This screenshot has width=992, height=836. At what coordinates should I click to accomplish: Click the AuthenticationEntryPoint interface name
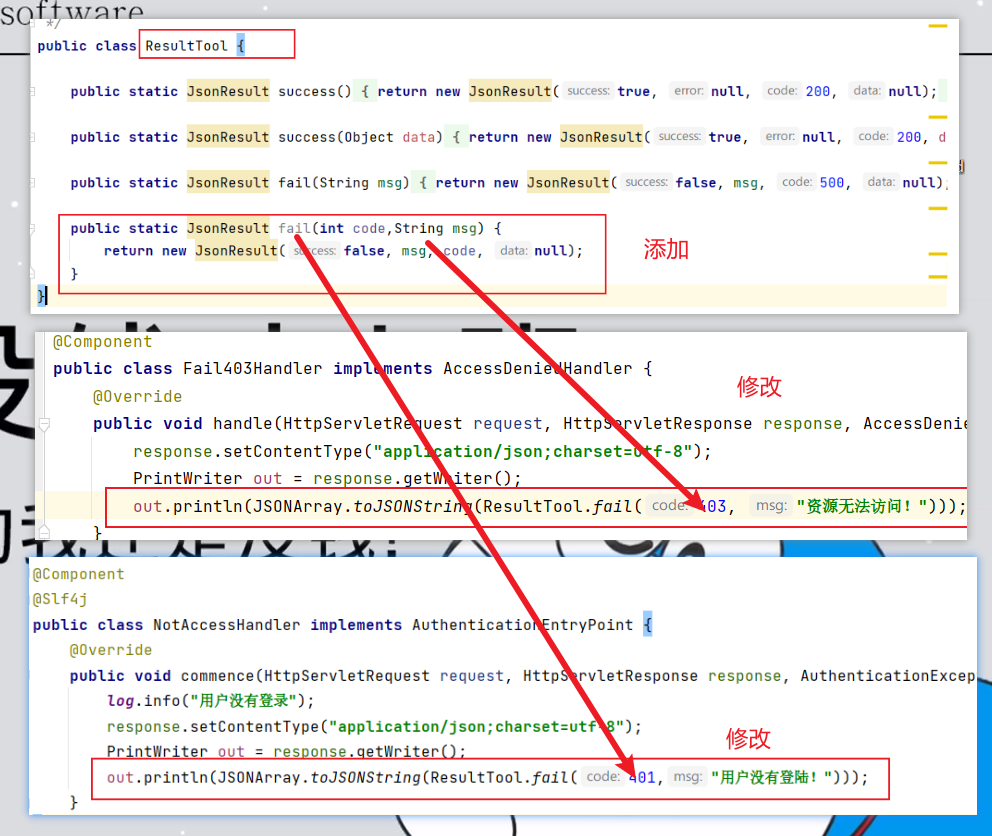[523, 625]
